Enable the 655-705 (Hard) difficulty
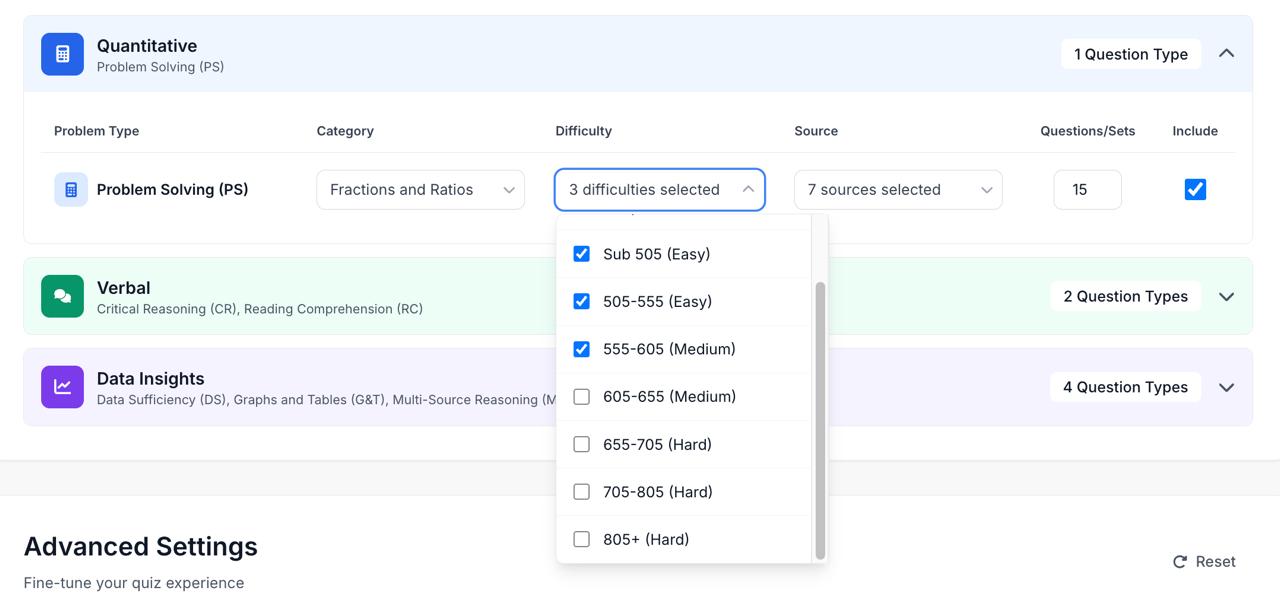 [581, 444]
